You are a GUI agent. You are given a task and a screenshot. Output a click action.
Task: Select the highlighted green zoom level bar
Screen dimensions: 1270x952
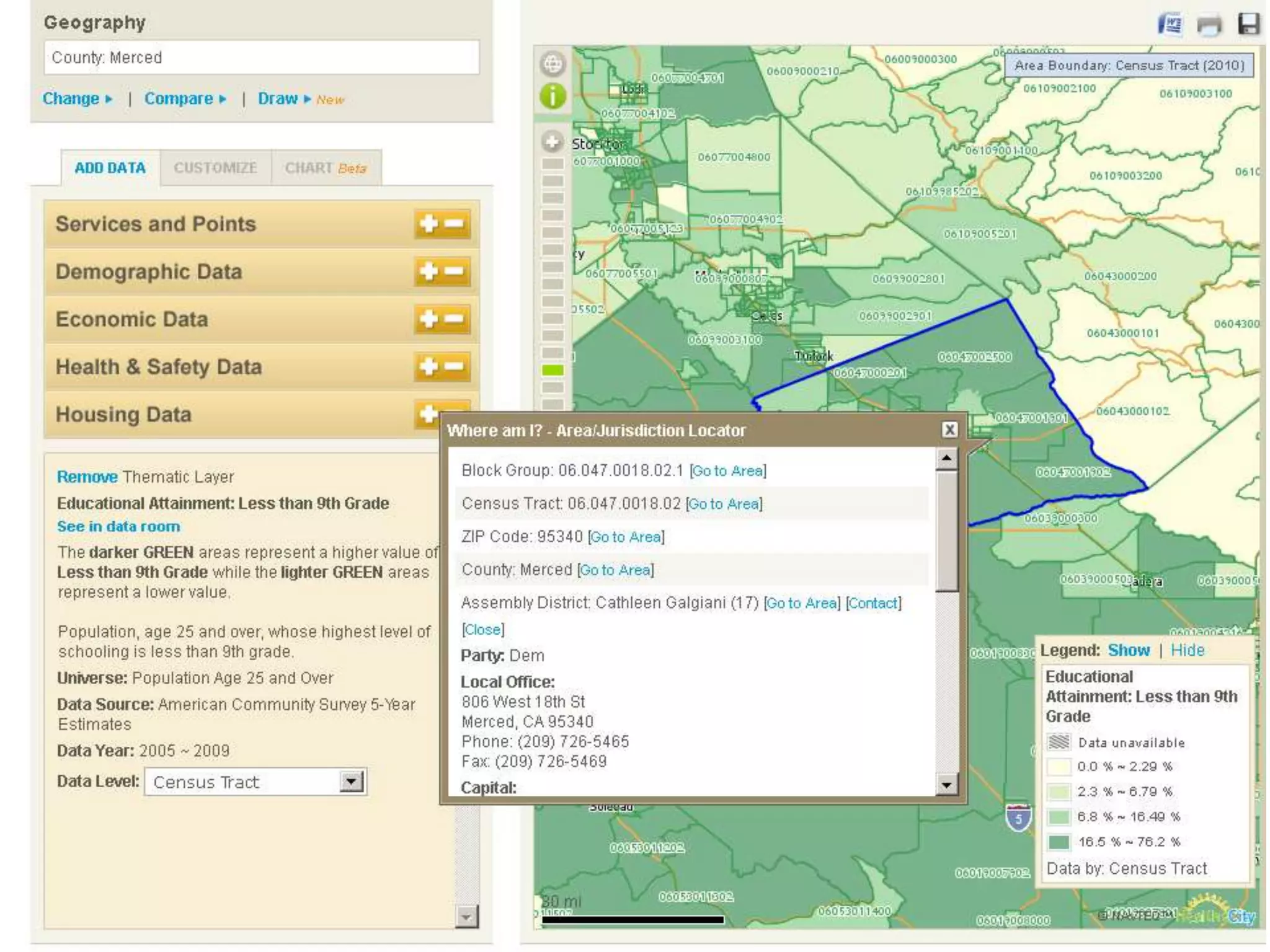tap(553, 370)
